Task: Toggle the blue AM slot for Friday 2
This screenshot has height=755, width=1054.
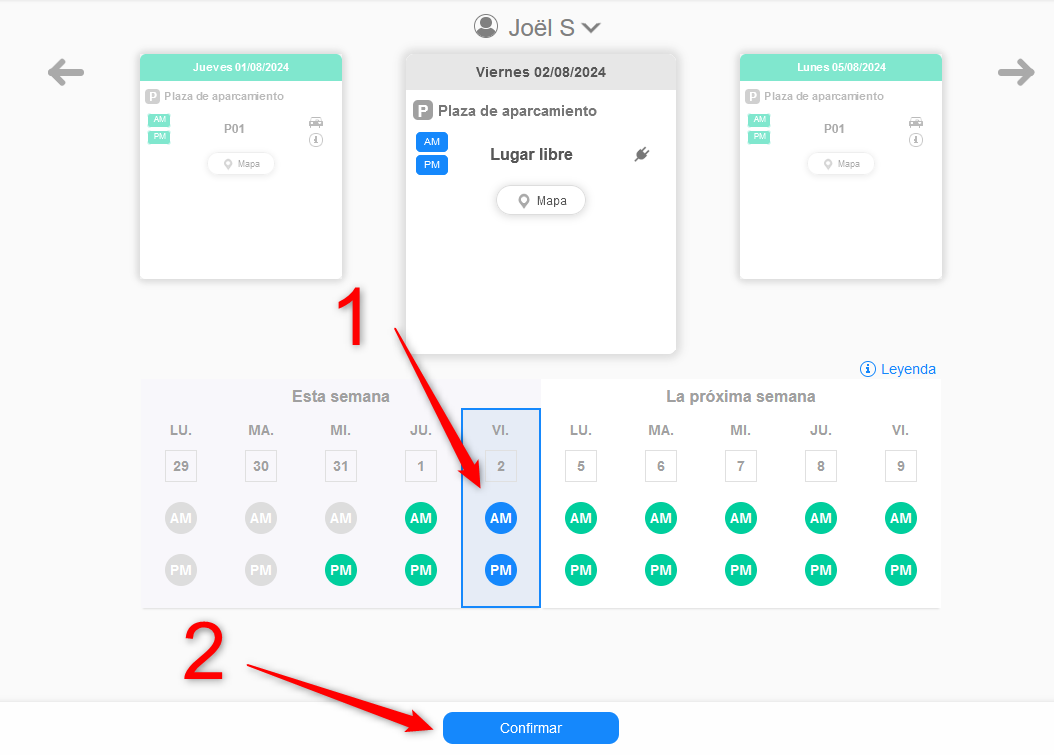Action: (501, 518)
